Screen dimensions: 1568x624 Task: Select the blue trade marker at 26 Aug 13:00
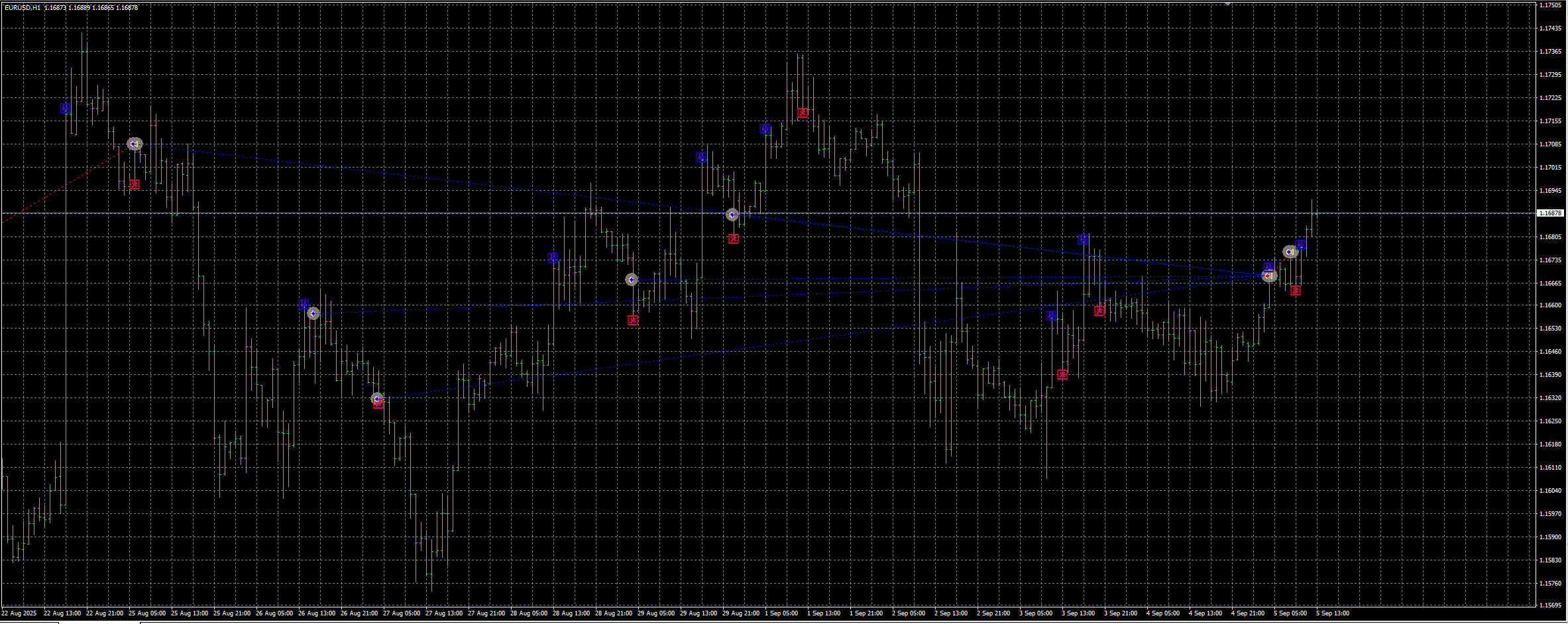(x=304, y=305)
